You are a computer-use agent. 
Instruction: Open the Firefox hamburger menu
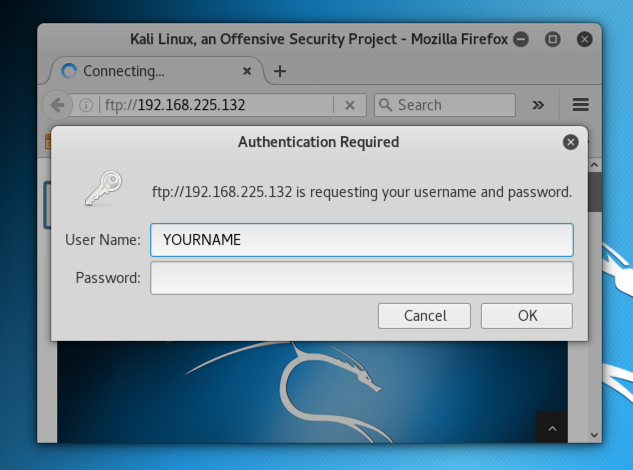click(580, 105)
